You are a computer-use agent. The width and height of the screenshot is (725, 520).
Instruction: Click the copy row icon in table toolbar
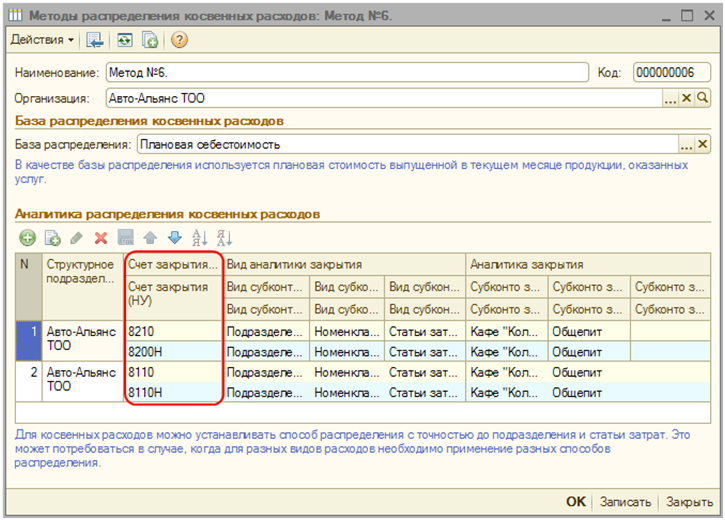pos(52,237)
